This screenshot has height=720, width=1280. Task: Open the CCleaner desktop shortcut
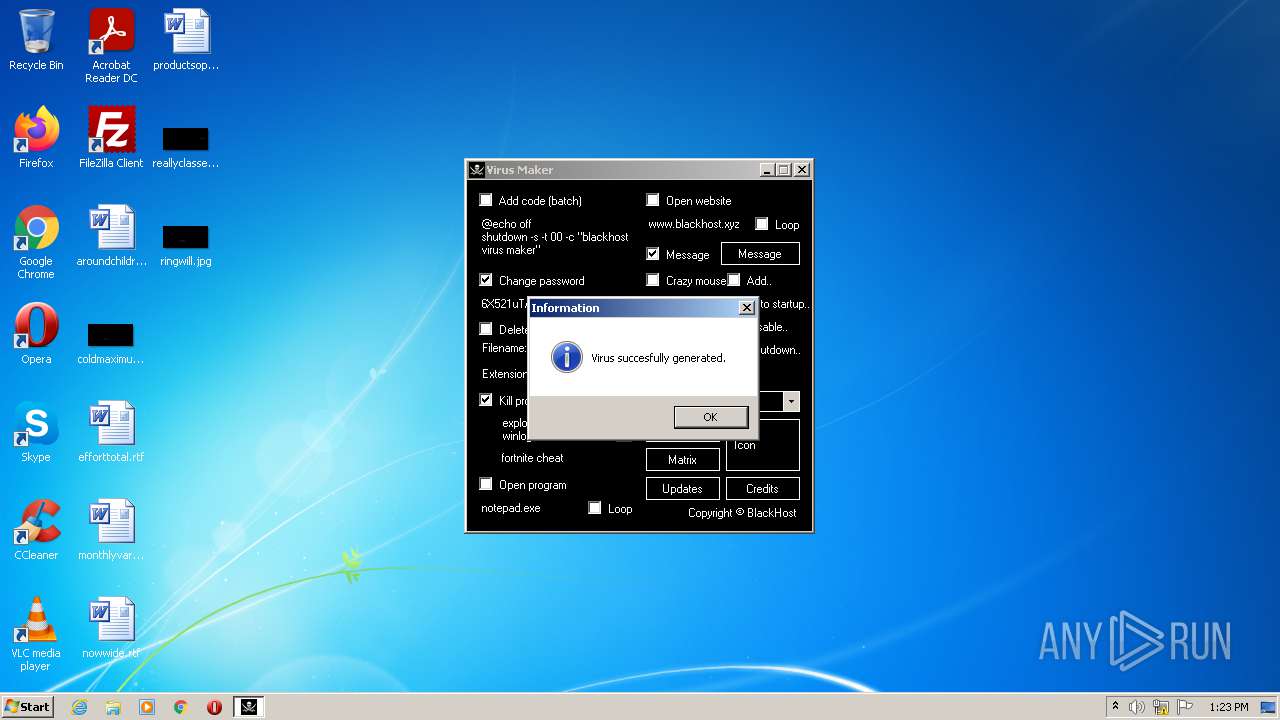pyautogui.click(x=36, y=530)
